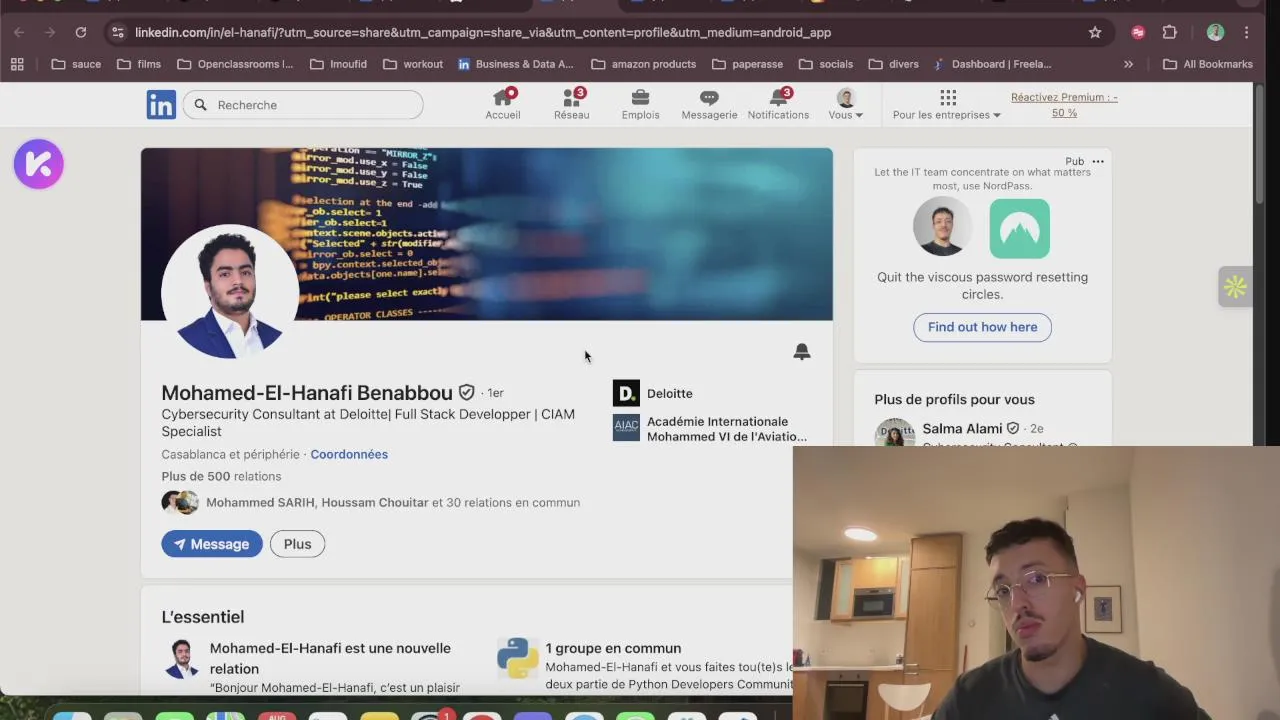This screenshot has width=1280, height=720.
Task: Click Find out how here button
Action: (x=982, y=327)
